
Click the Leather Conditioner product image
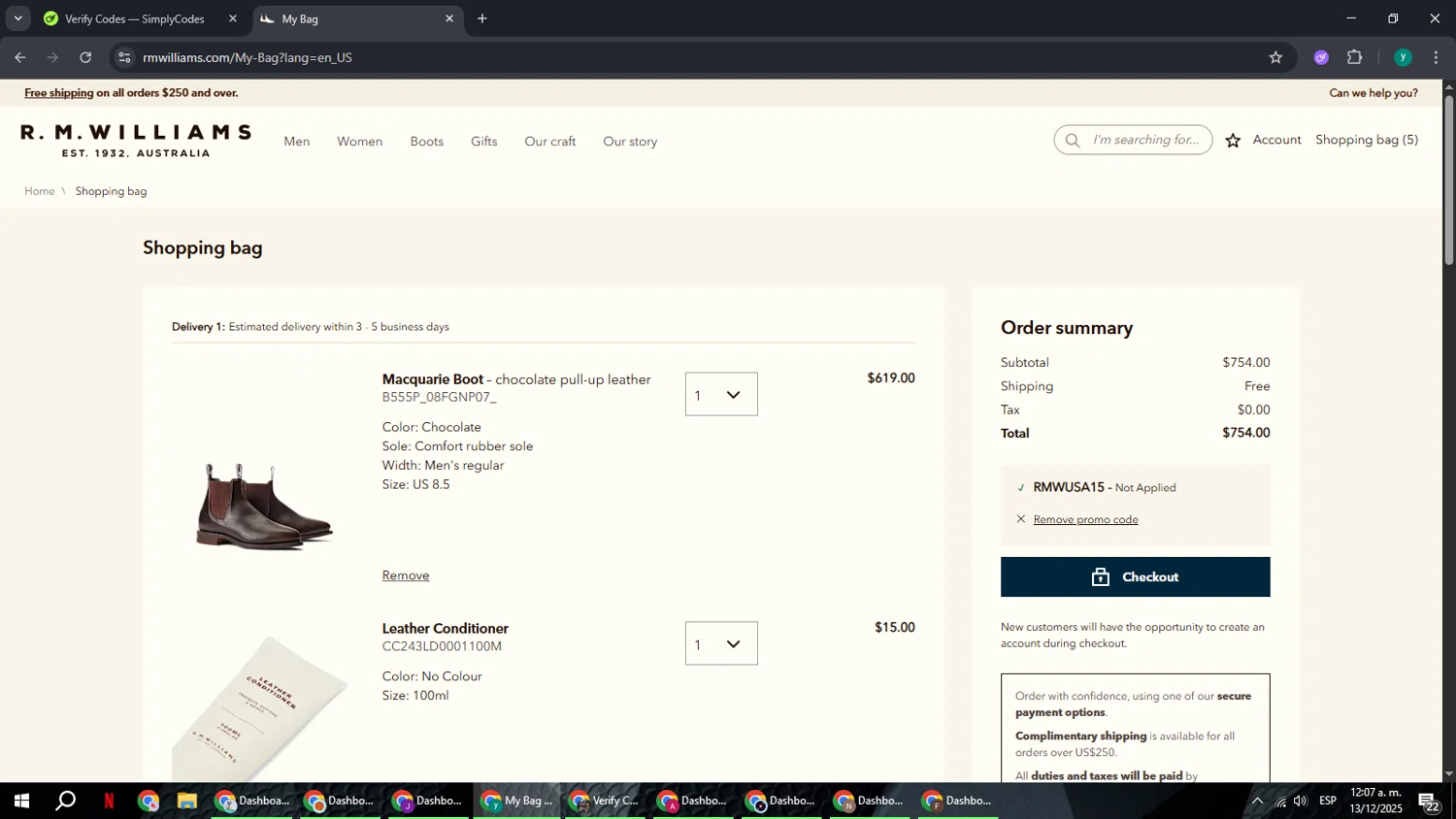click(260, 708)
